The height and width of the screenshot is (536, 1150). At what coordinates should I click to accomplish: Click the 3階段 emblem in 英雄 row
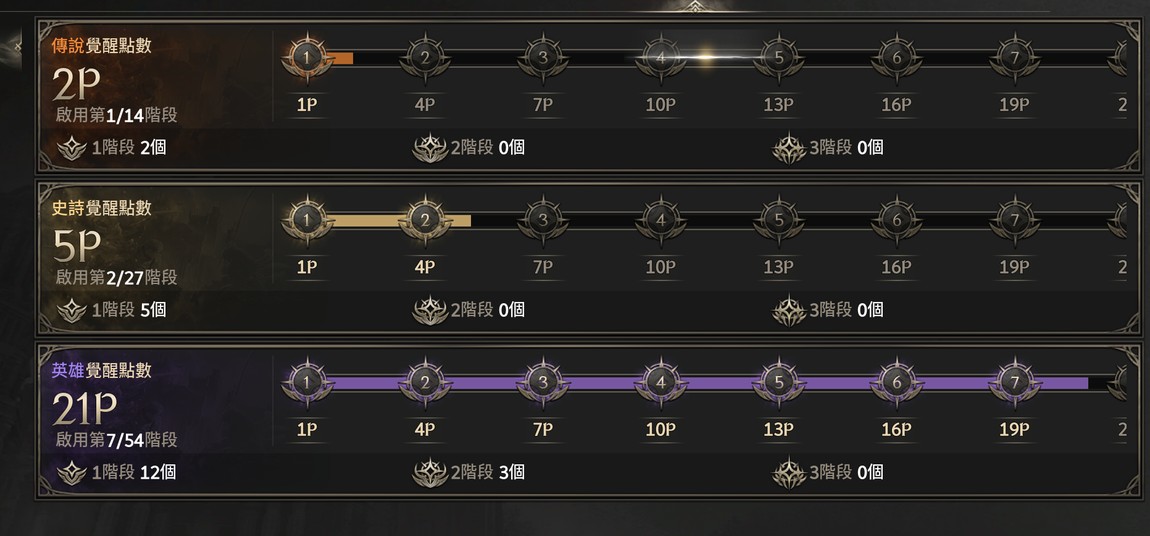point(789,472)
